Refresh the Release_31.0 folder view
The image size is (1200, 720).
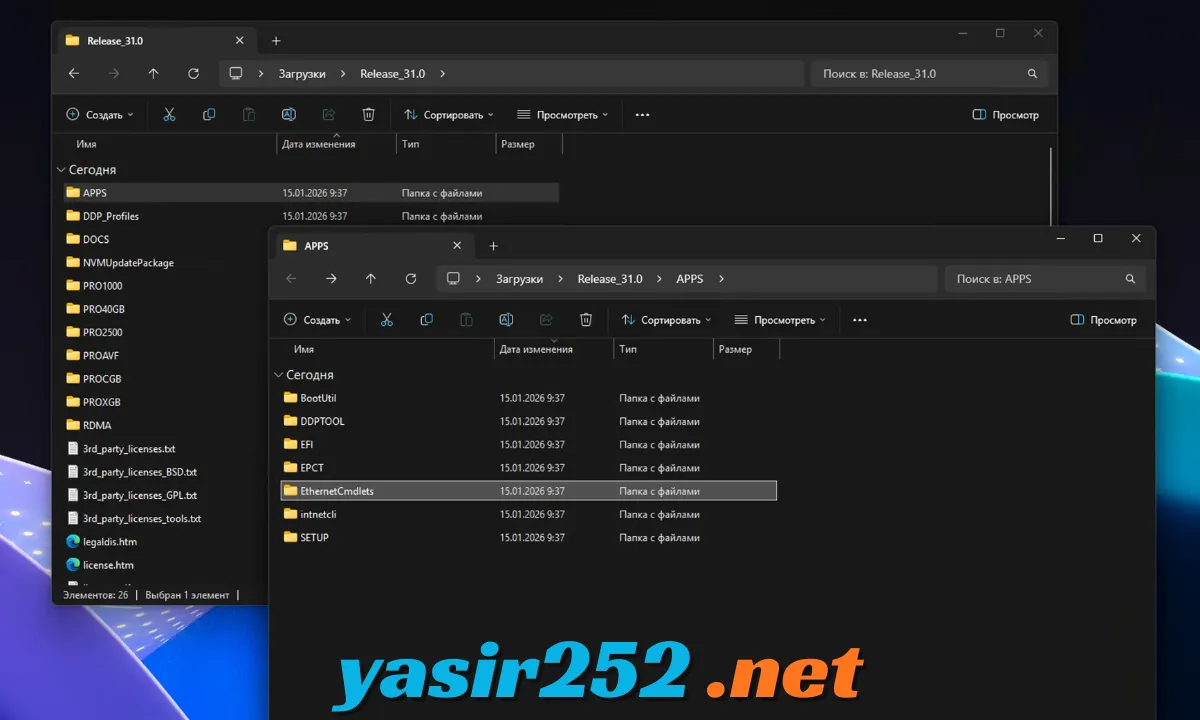pos(193,73)
